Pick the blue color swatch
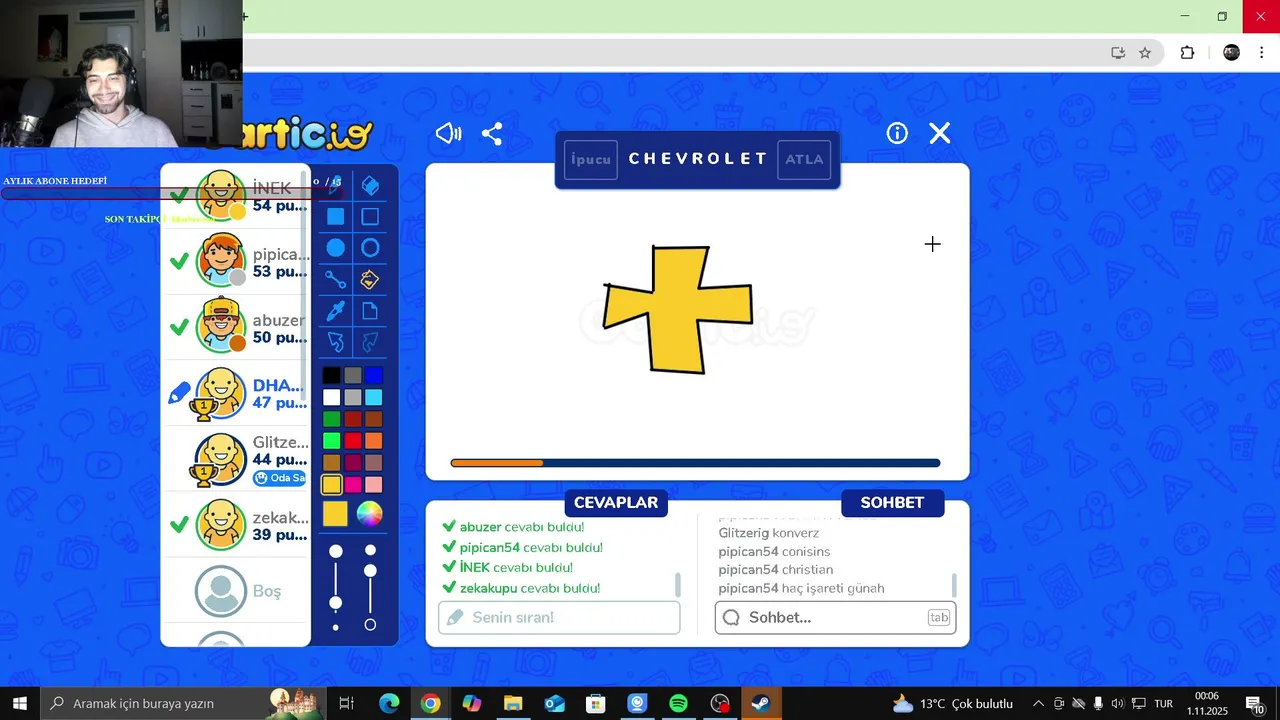The height and width of the screenshot is (720, 1280). 374,376
